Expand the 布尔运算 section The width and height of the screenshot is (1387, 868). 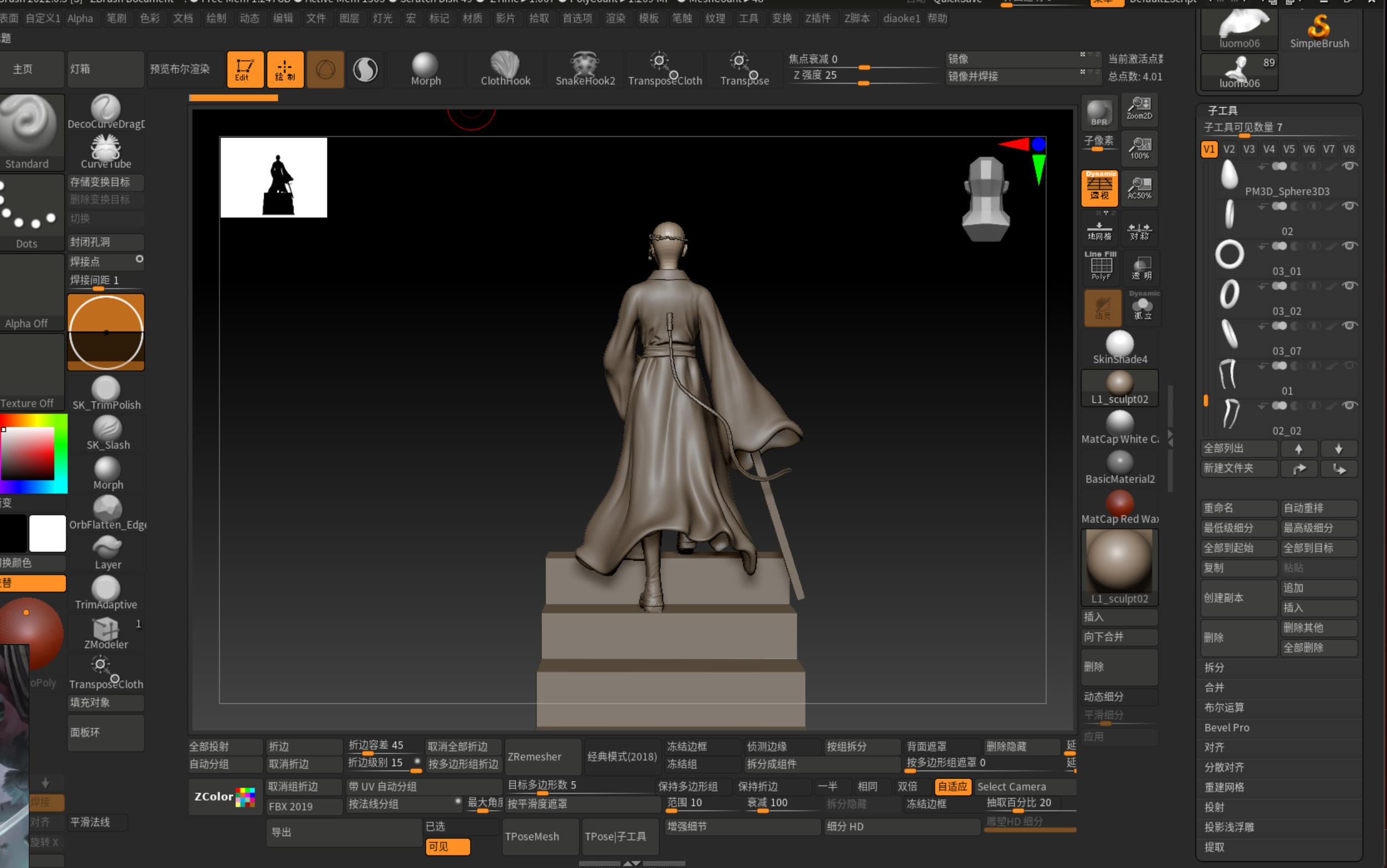click(x=1224, y=707)
